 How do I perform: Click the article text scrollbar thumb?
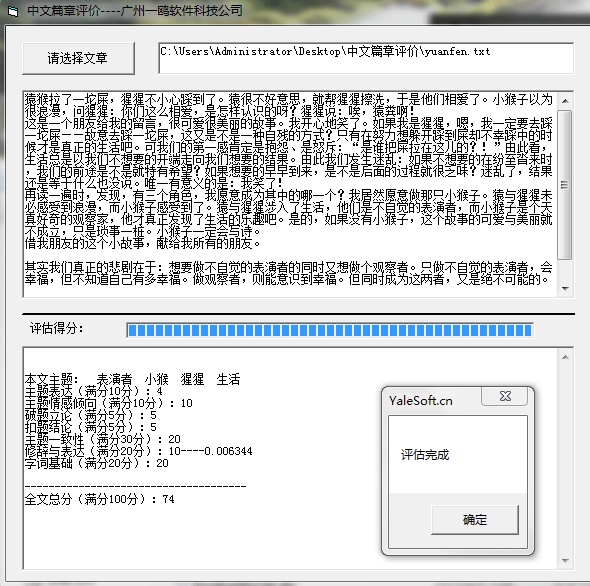coord(565,184)
